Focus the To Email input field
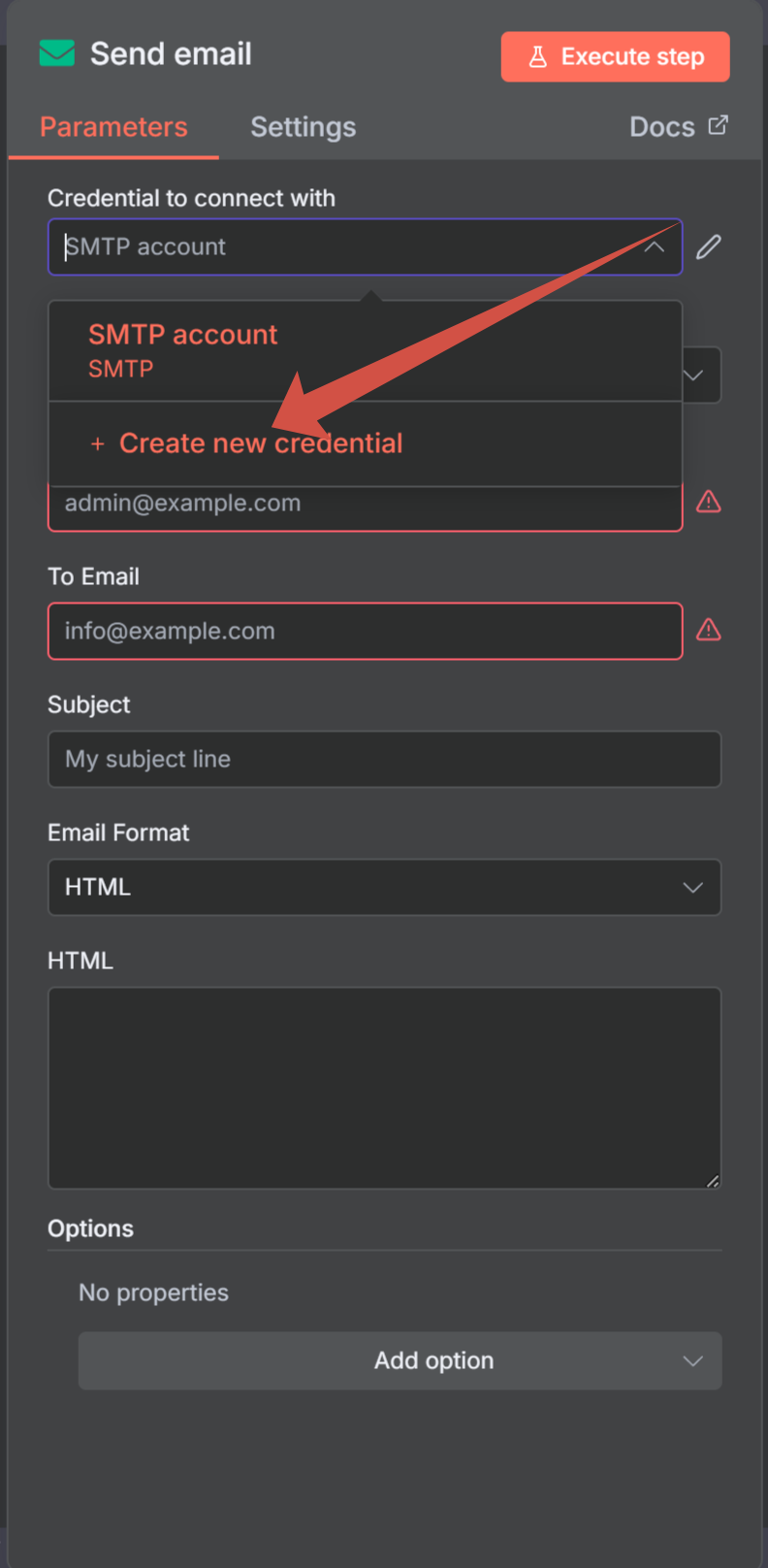This screenshot has height=1568, width=768. click(x=365, y=631)
